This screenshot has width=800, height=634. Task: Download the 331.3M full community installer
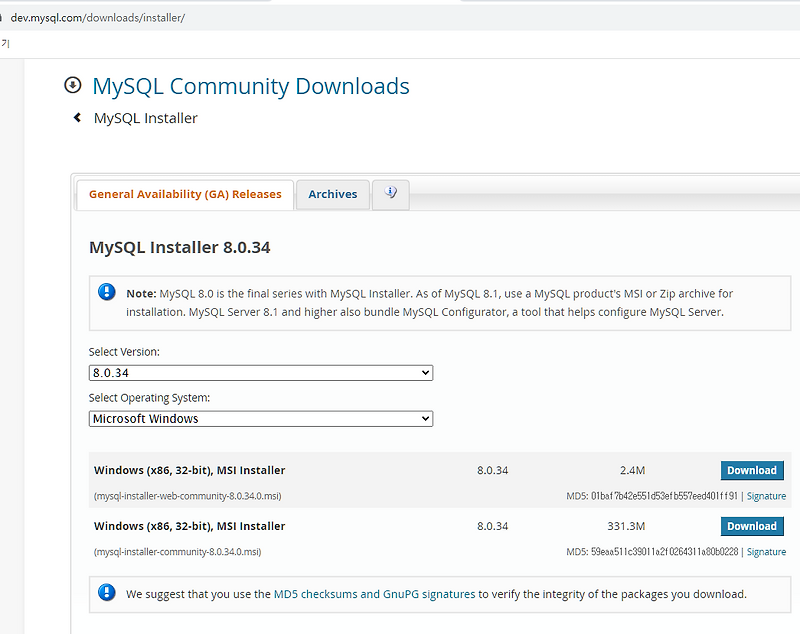[751, 526]
